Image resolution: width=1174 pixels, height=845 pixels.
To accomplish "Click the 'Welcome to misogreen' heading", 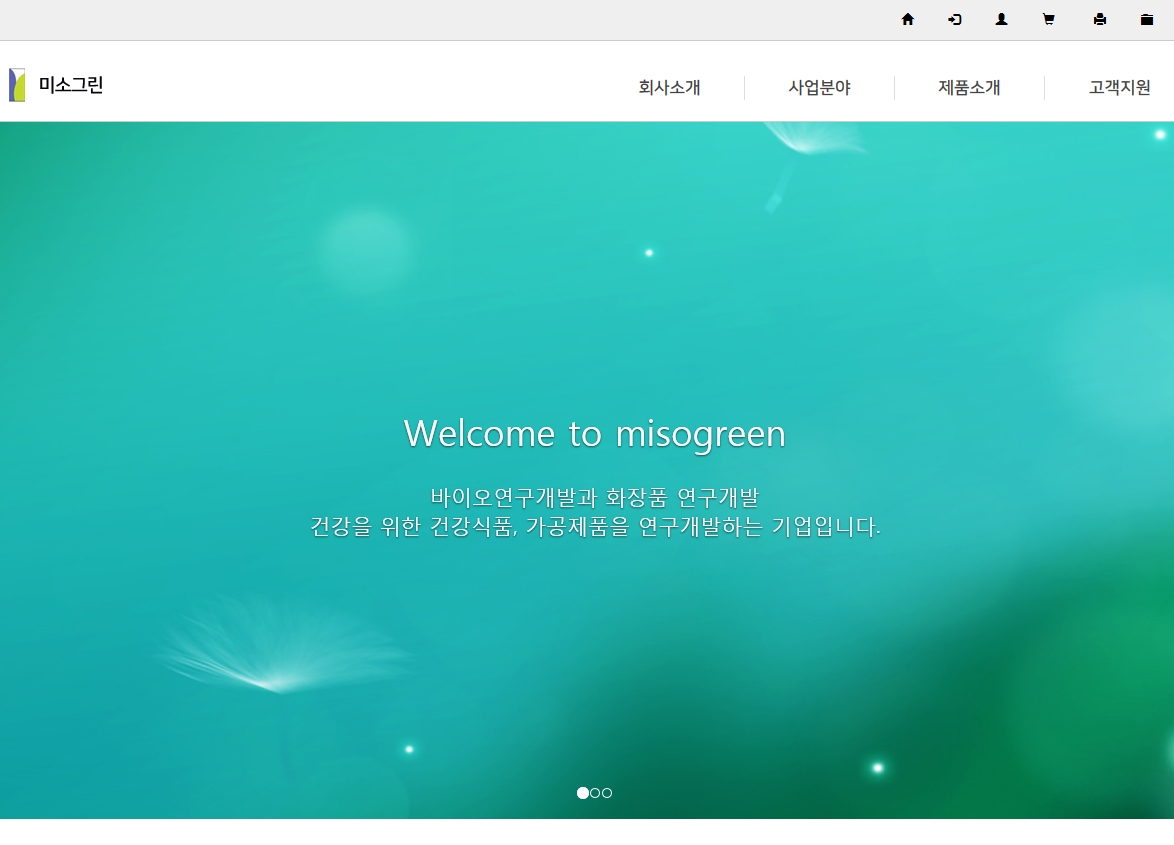I will [594, 434].
